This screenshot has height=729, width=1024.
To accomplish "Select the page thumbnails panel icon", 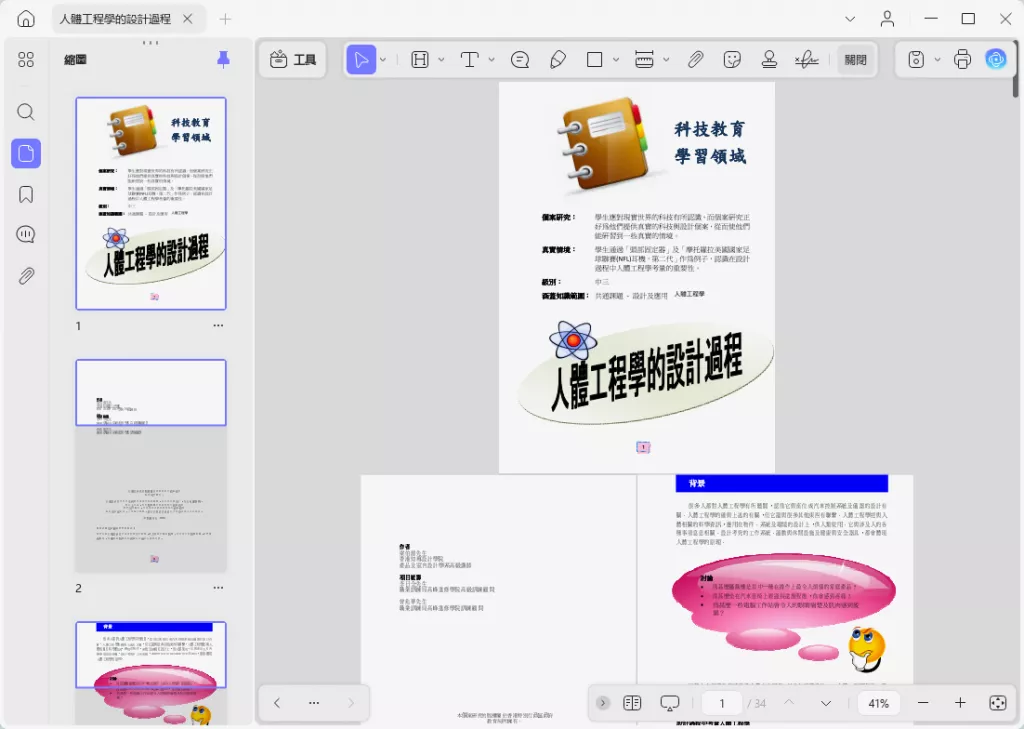I will [x=26, y=154].
